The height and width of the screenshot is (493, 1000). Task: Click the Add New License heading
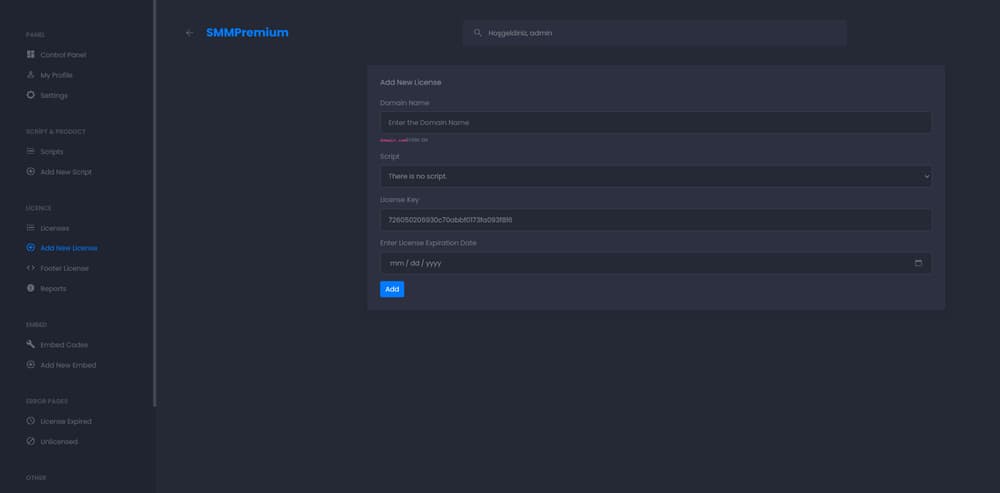coord(411,82)
